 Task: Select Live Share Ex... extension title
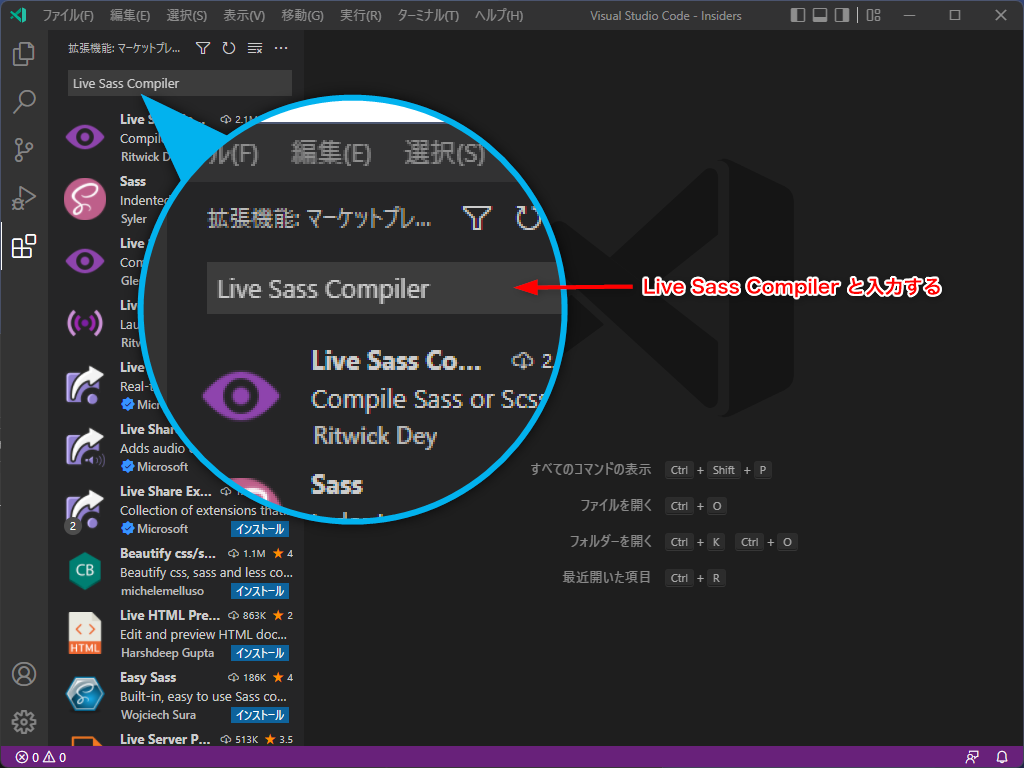tap(166, 491)
